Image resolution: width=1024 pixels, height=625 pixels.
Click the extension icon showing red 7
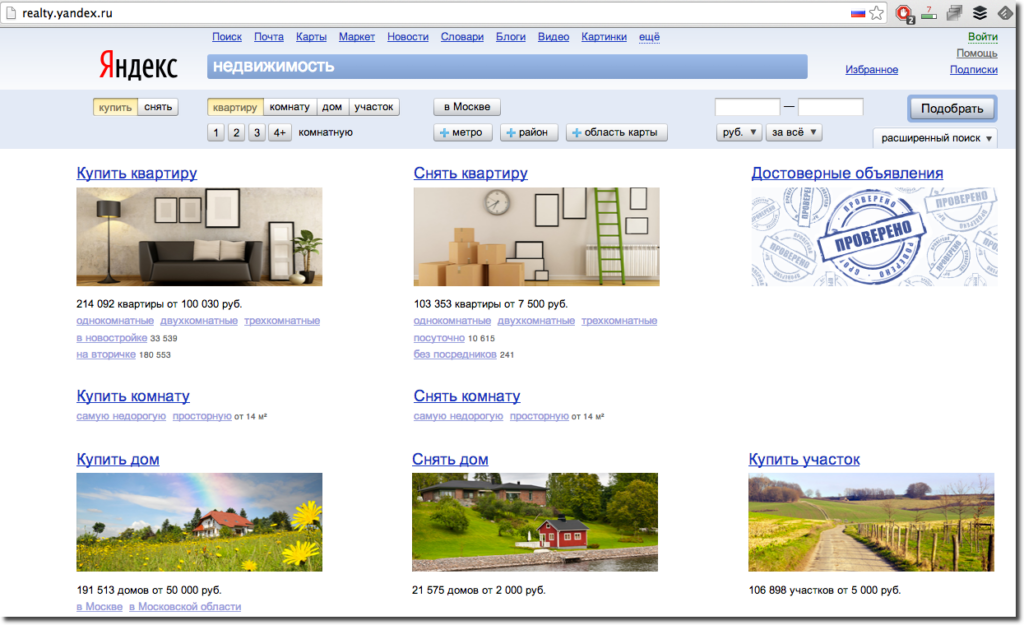(x=930, y=13)
